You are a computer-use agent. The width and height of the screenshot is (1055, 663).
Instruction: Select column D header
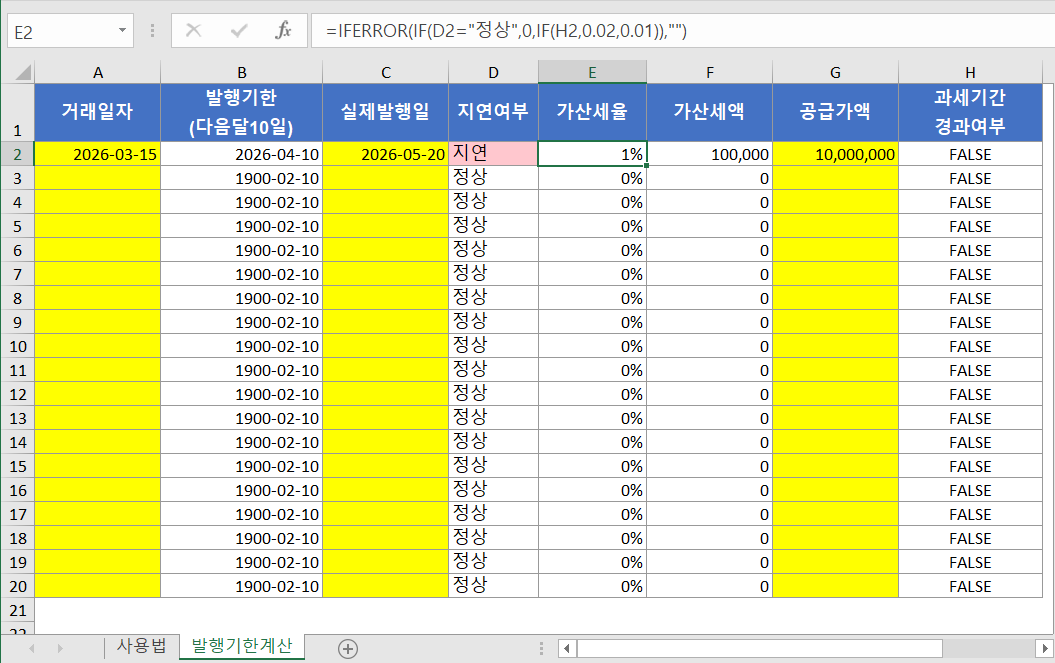[x=493, y=72]
